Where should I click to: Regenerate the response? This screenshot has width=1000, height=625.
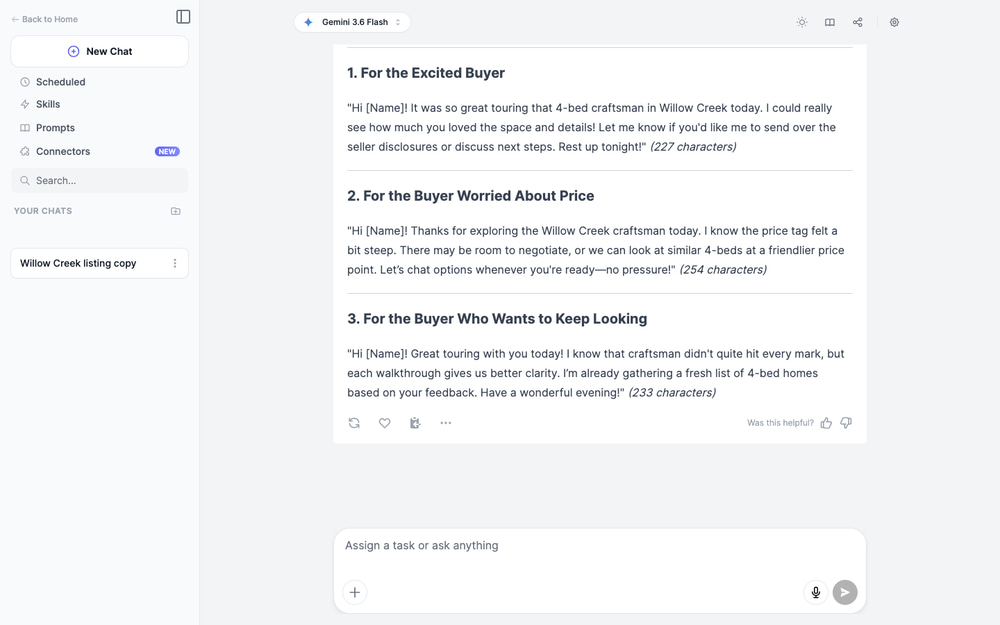(x=354, y=423)
